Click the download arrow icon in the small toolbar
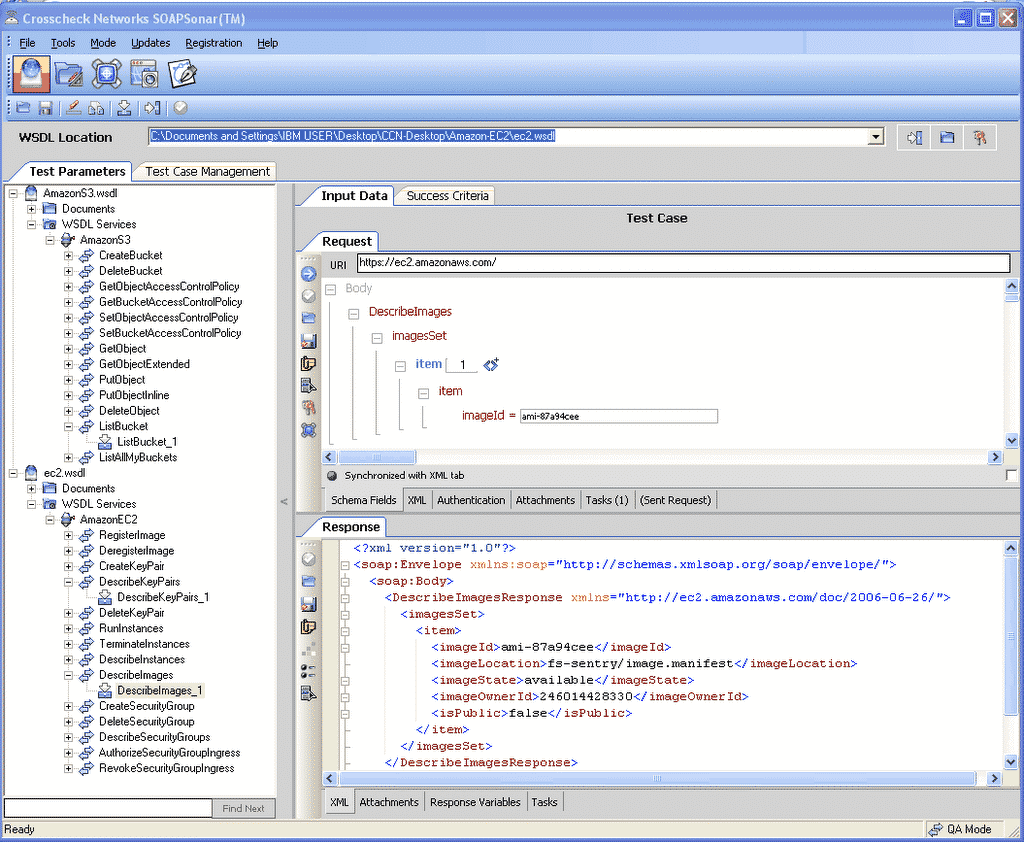This screenshot has width=1024, height=842. [x=124, y=108]
